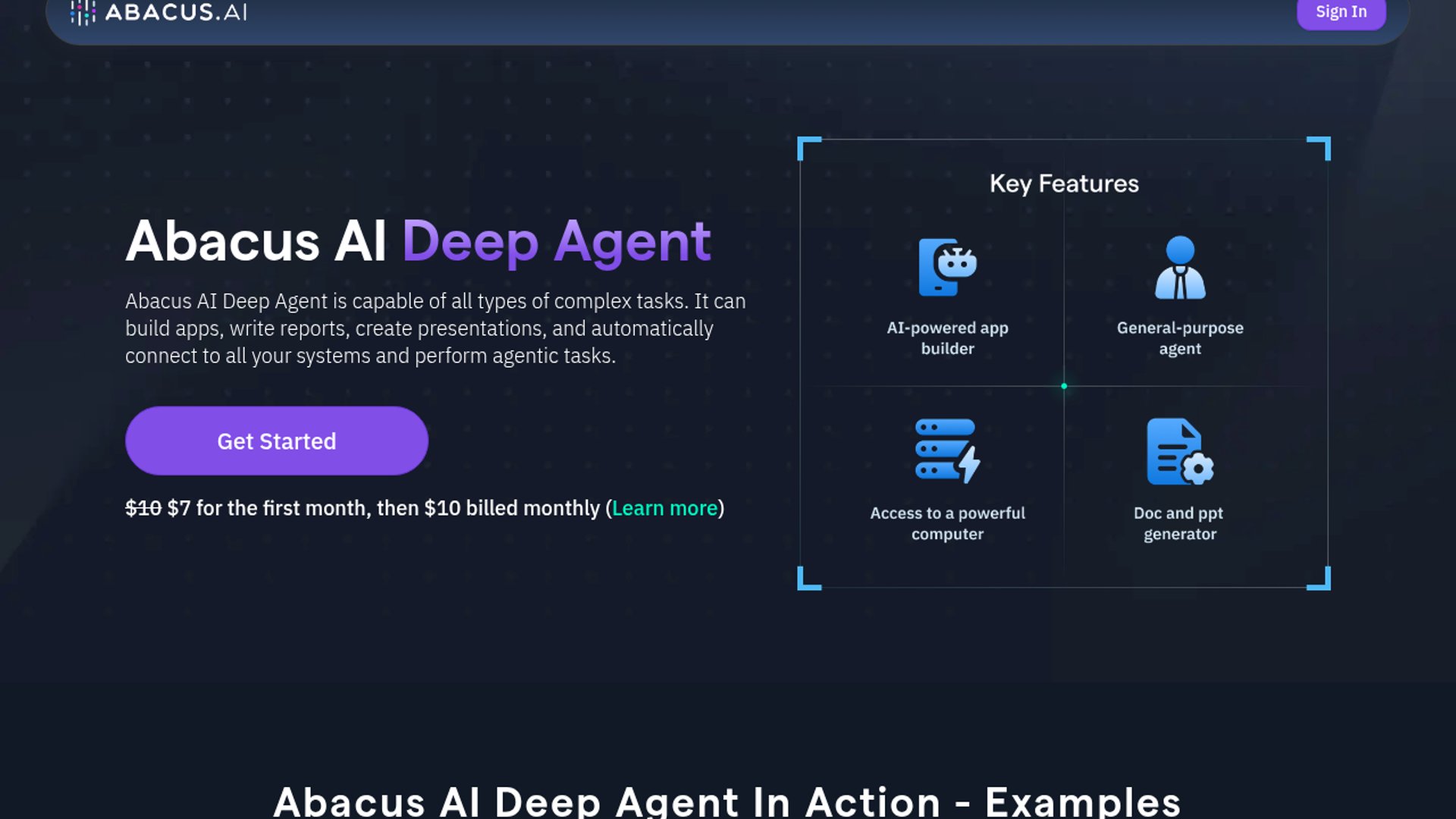Click the Deep Agent description paragraph
The height and width of the screenshot is (819, 1456).
(x=435, y=328)
